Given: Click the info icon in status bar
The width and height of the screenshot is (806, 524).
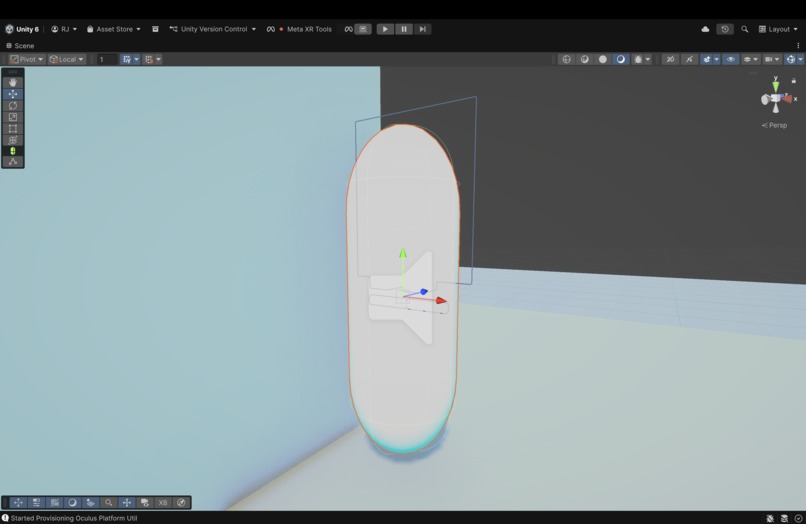Looking at the screenshot, I should tap(5, 518).
